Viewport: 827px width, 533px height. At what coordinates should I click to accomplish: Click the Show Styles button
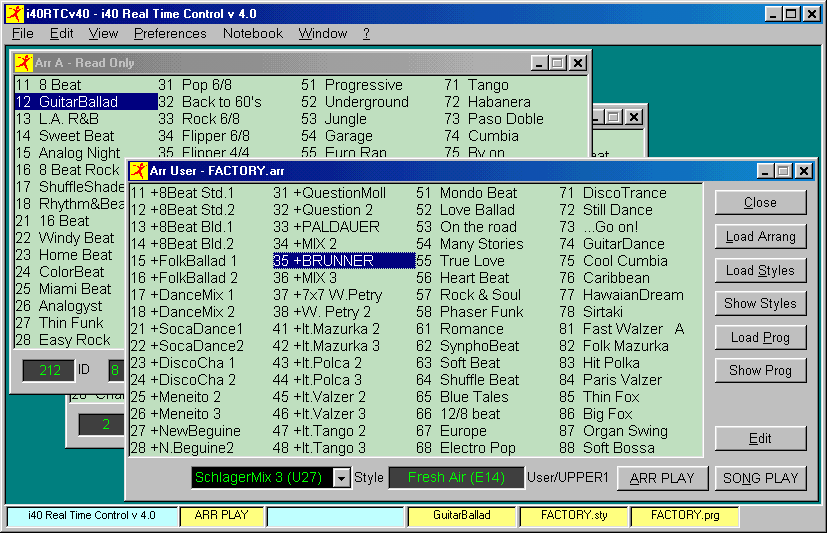tap(760, 304)
